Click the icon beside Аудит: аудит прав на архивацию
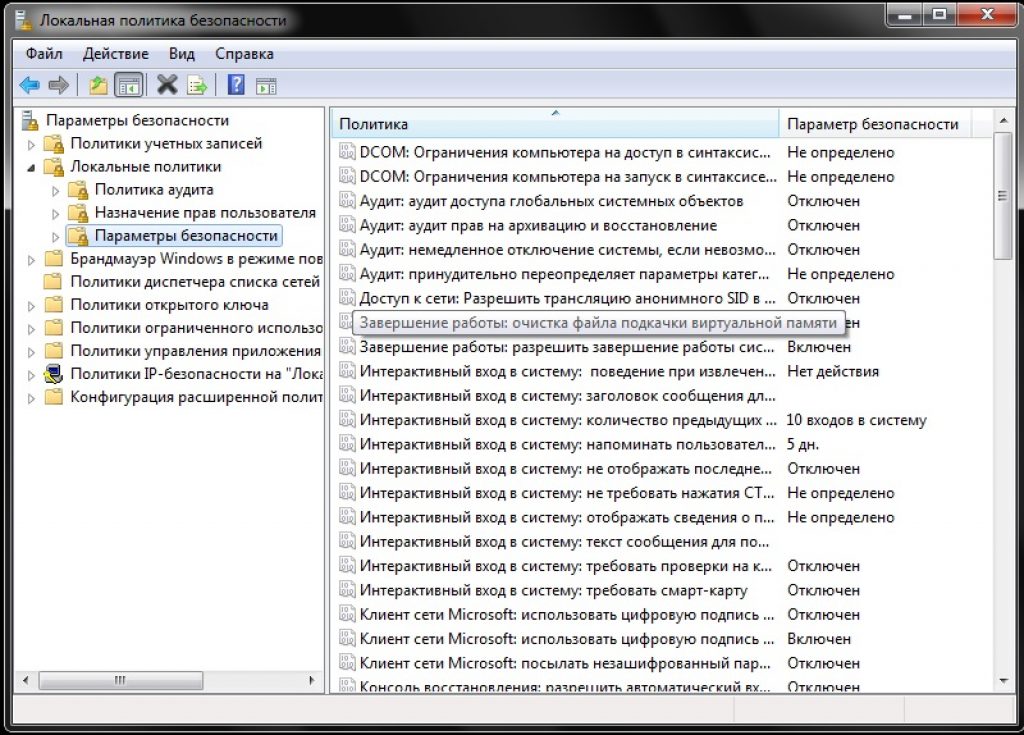 [x=347, y=225]
